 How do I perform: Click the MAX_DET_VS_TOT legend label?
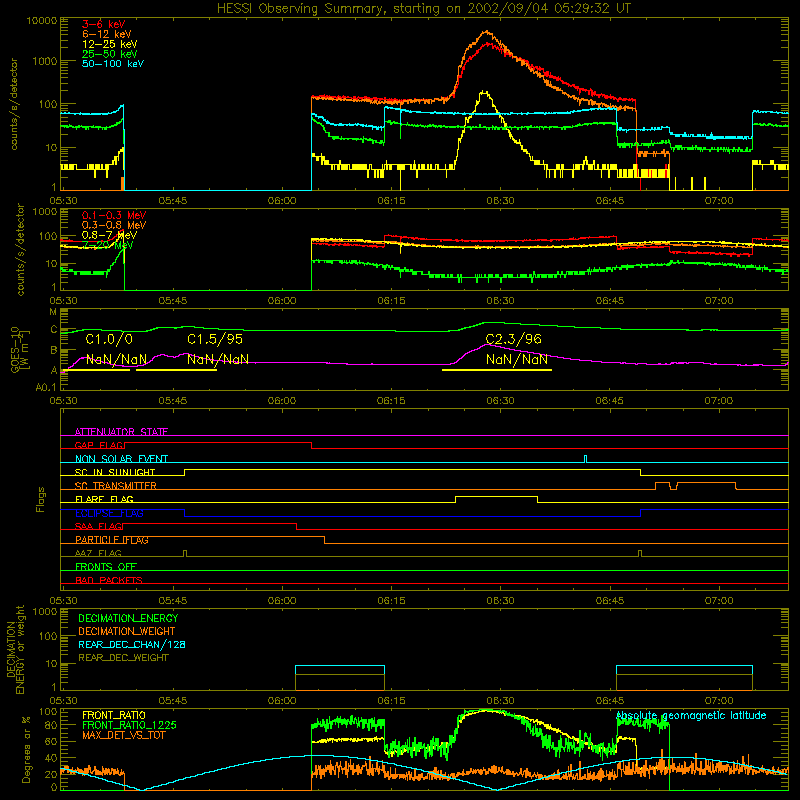124,735
